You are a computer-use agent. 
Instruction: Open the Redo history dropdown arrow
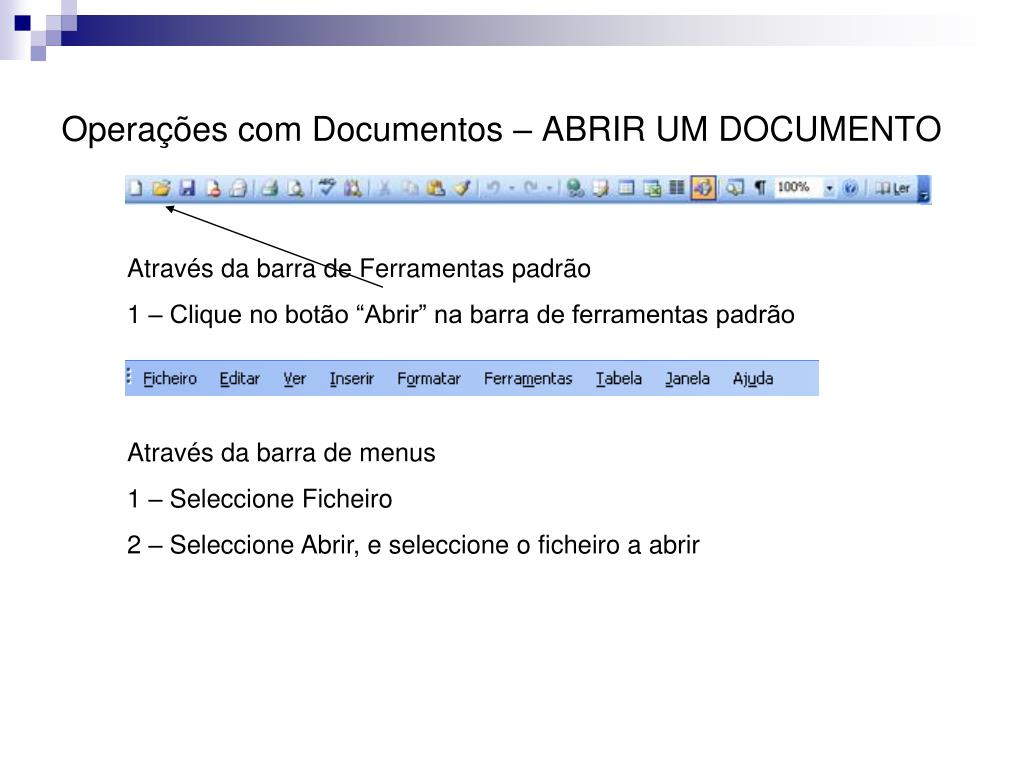[549, 189]
